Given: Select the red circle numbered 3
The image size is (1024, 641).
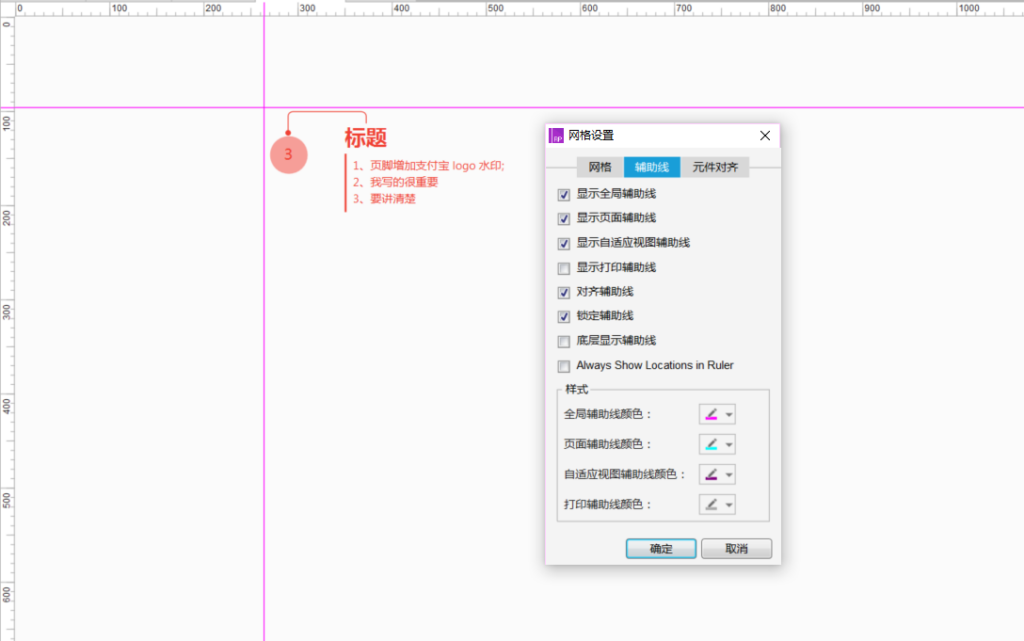Looking at the screenshot, I should pyautogui.click(x=289, y=155).
